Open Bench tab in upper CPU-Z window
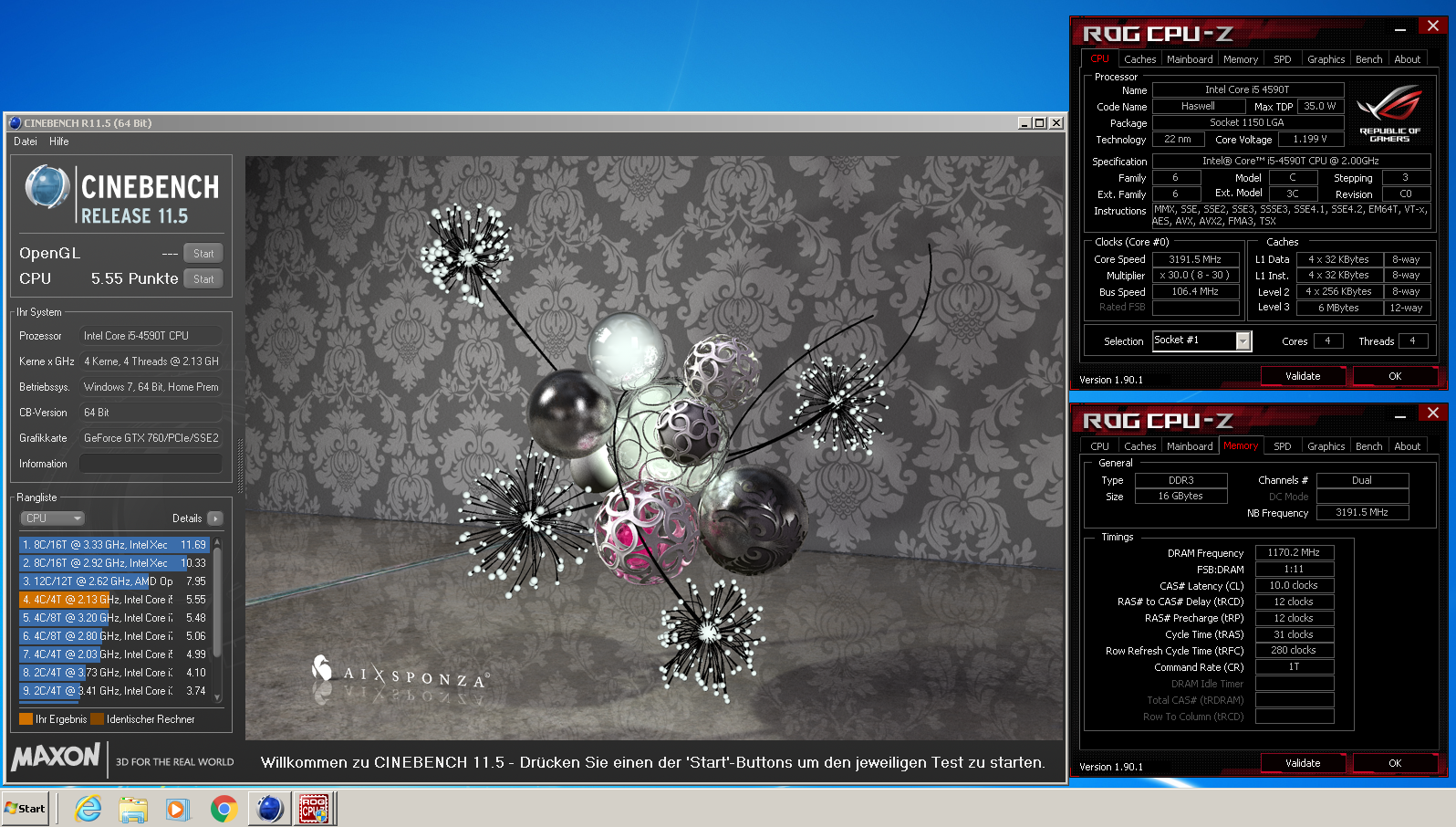 click(1368, 59)
